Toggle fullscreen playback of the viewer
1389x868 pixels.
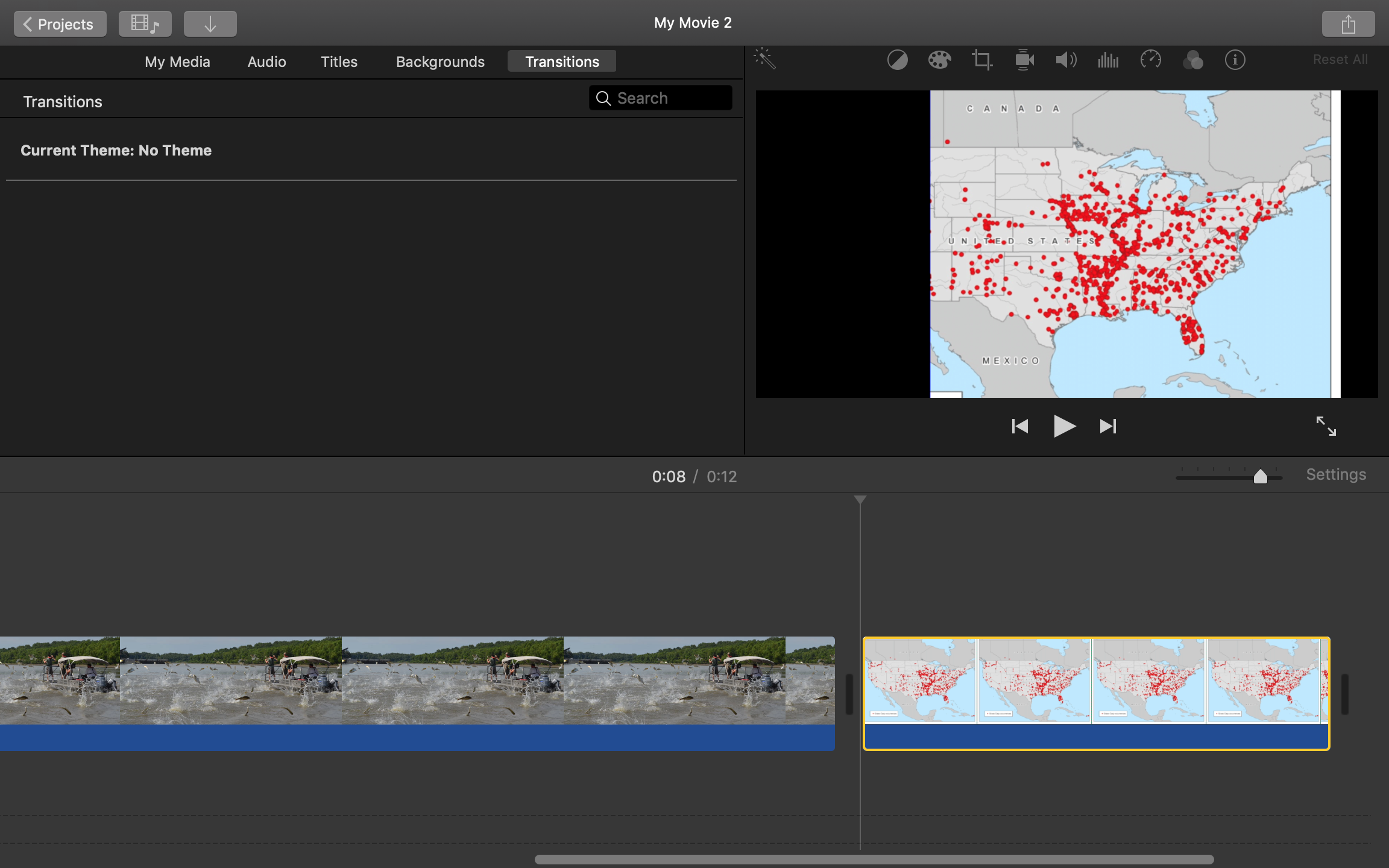(1326, 426)
